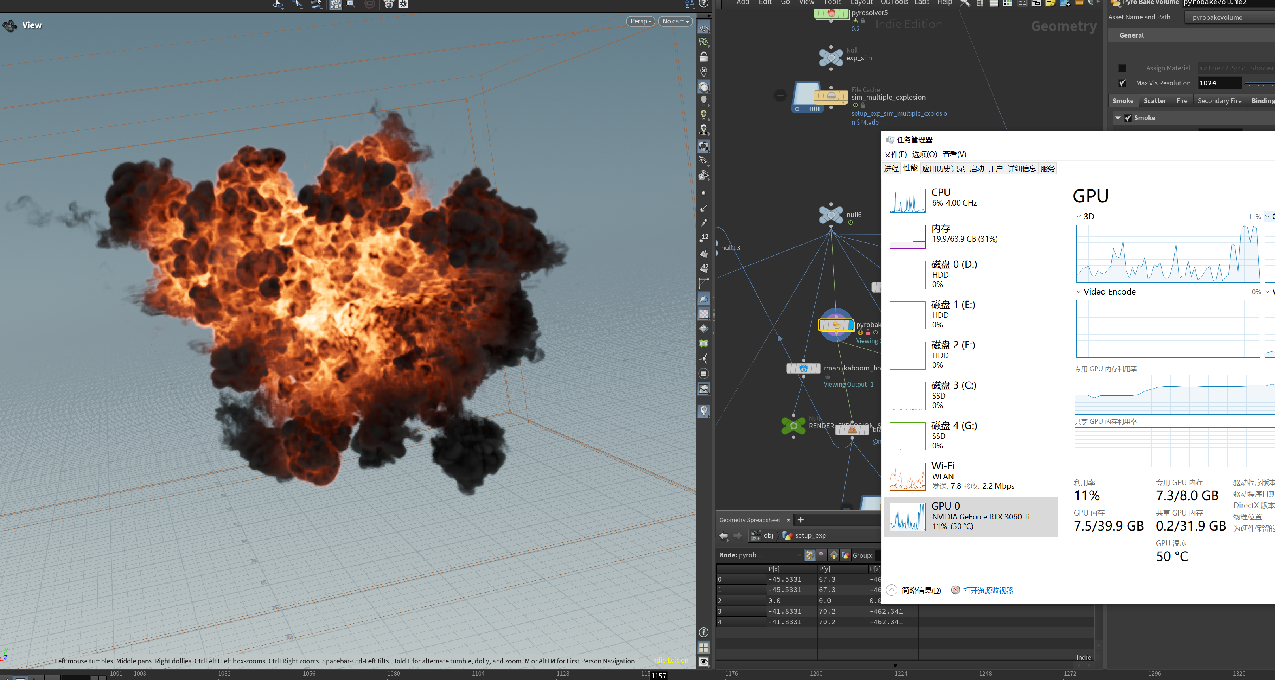
Task: Toggle the Max Vis Resolution checkbox
Action: pyautogui.click(x=1122, y=83)
